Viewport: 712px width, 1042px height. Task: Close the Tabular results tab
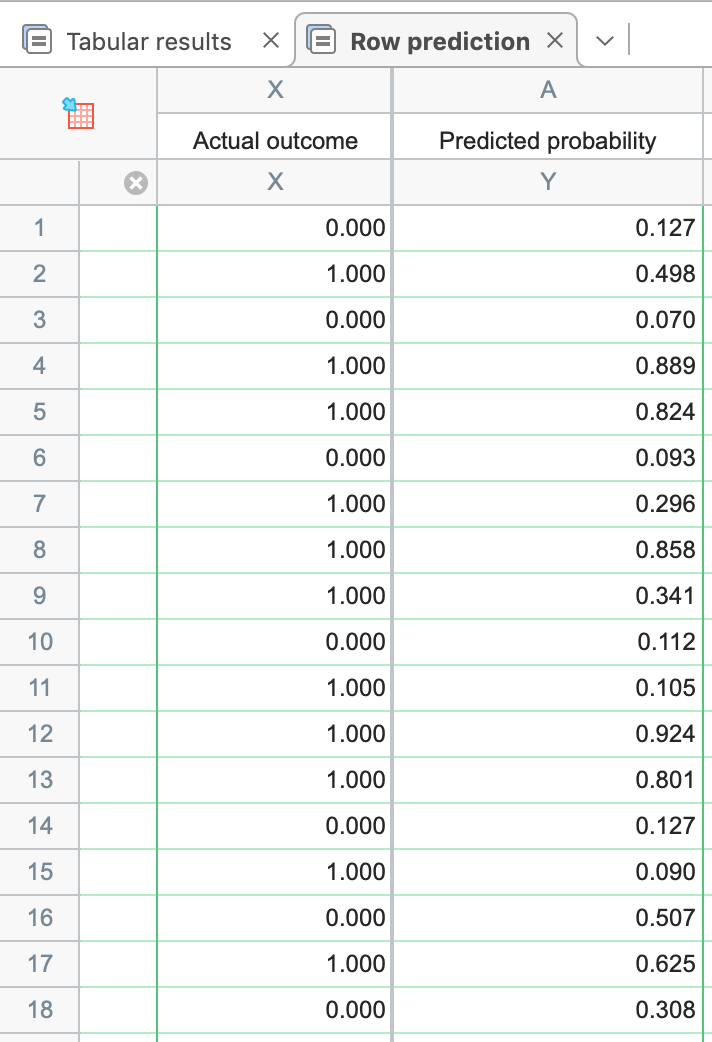[270, 41]
